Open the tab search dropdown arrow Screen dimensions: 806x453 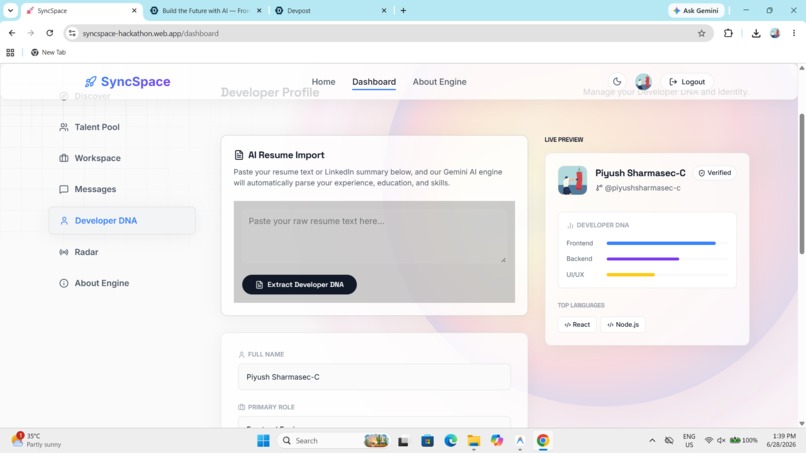tap(10, 10)
